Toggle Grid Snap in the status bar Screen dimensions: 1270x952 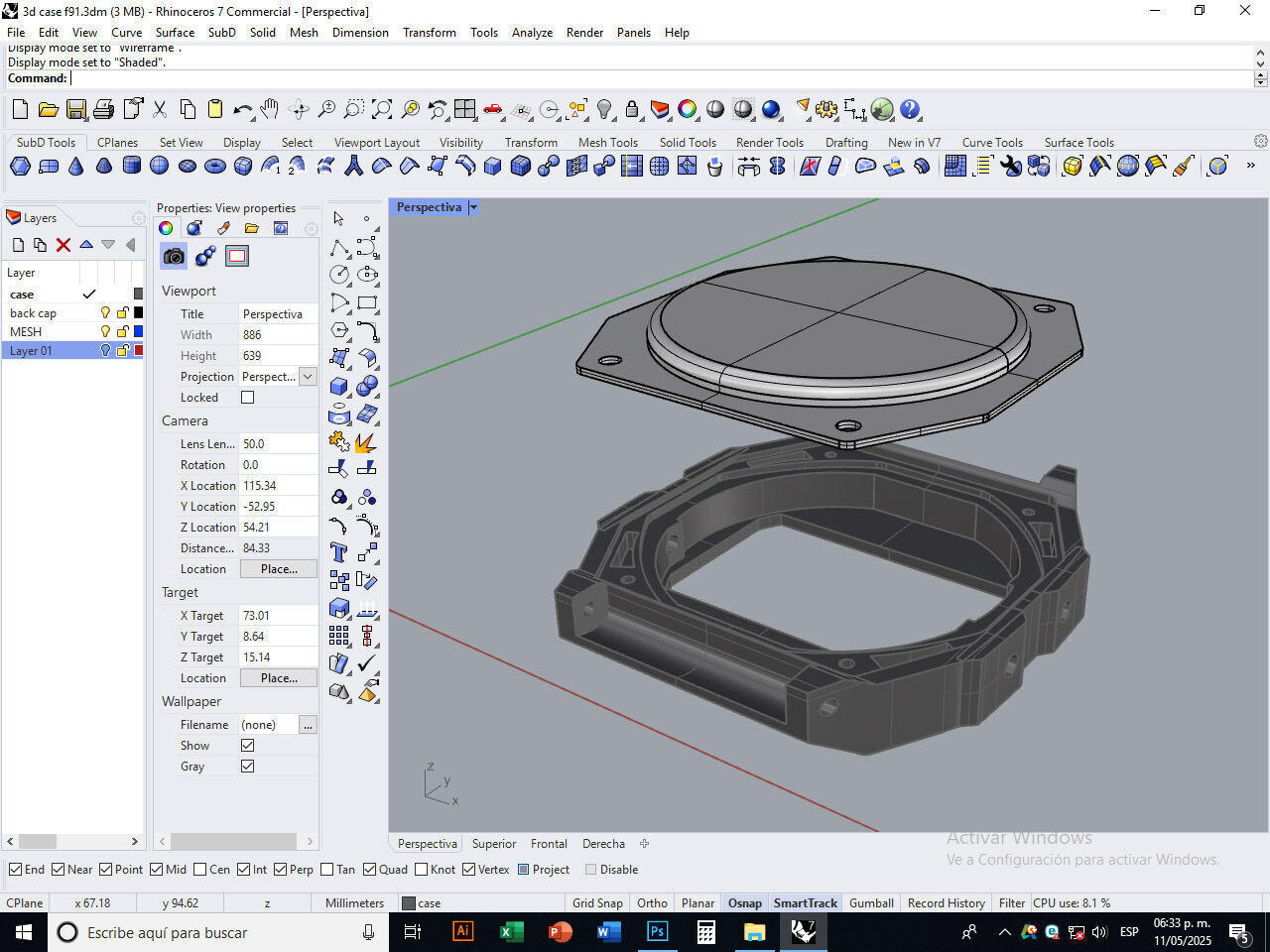(x=597, y=903)
